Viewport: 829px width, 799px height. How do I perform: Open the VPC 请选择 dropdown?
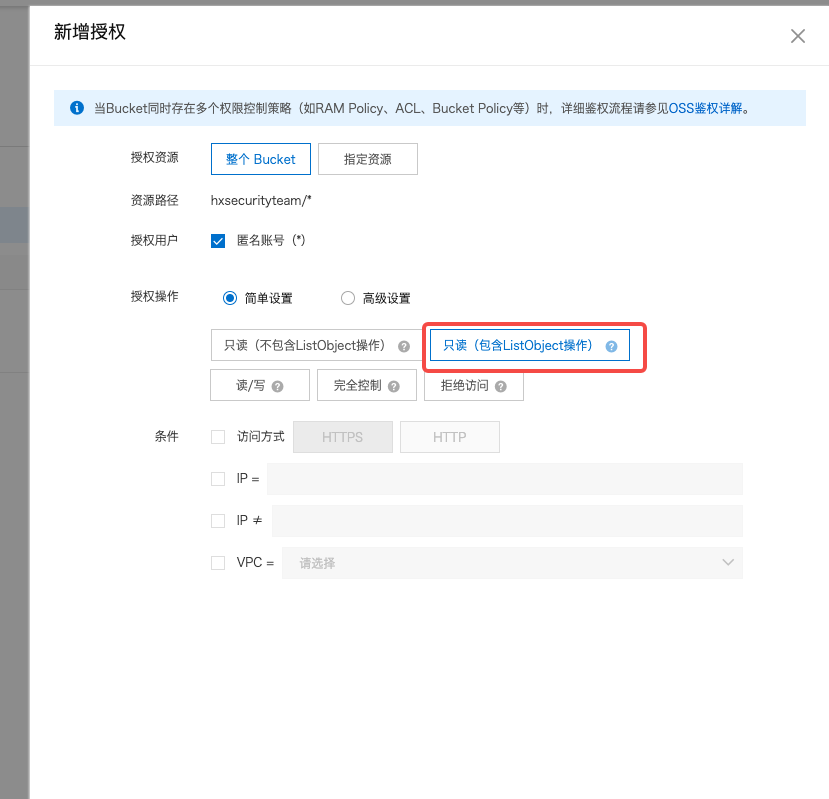[512, 563]
